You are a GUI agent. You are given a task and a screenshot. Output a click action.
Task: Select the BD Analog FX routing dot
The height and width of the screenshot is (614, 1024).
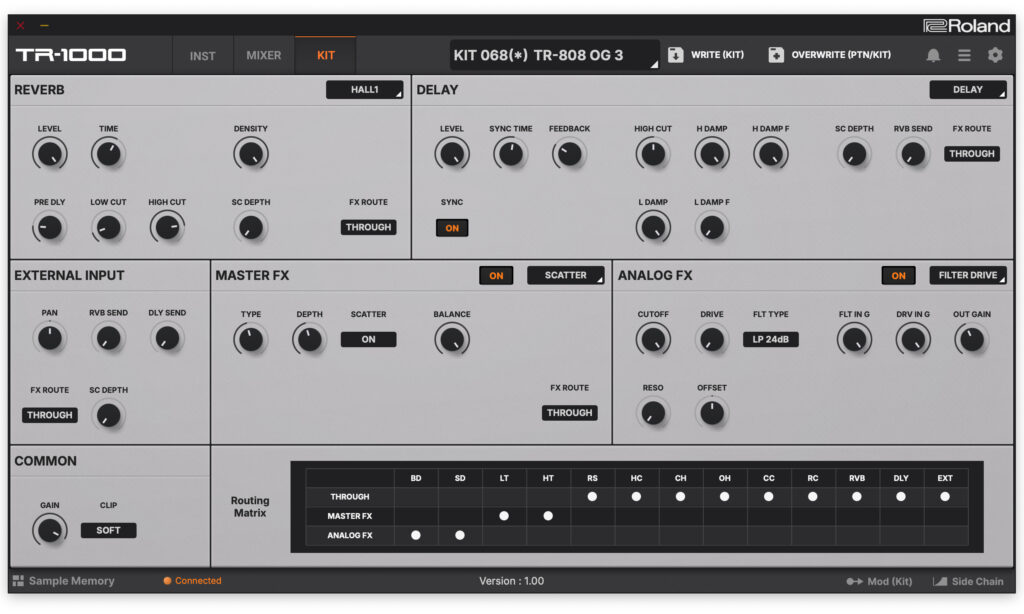tap(416, 536)
